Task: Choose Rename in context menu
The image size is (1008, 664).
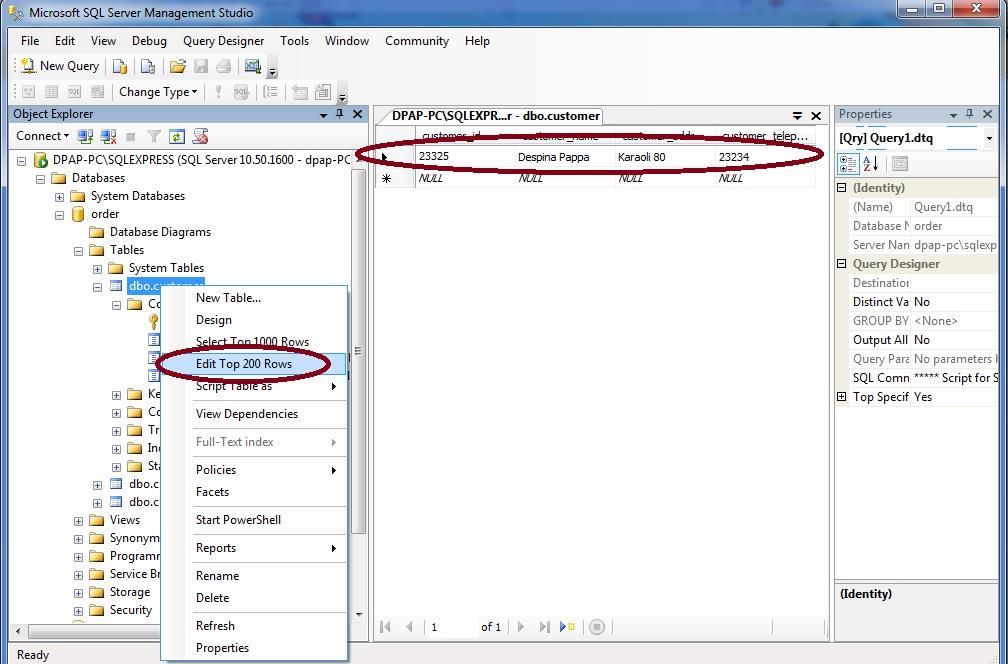Action: pyautogui.click(x=252, y=576)
